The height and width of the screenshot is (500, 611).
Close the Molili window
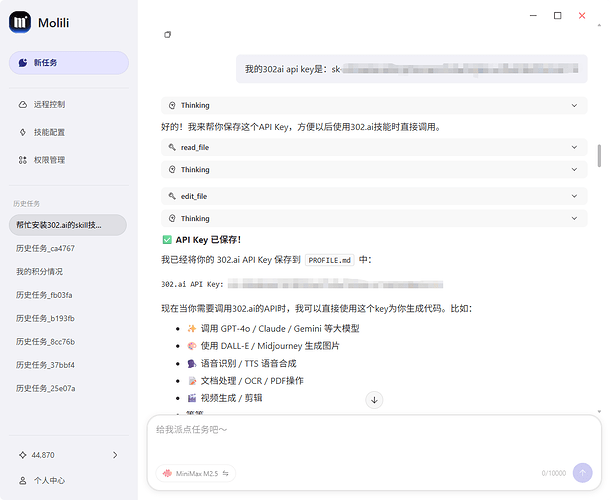tap(582, 16)
